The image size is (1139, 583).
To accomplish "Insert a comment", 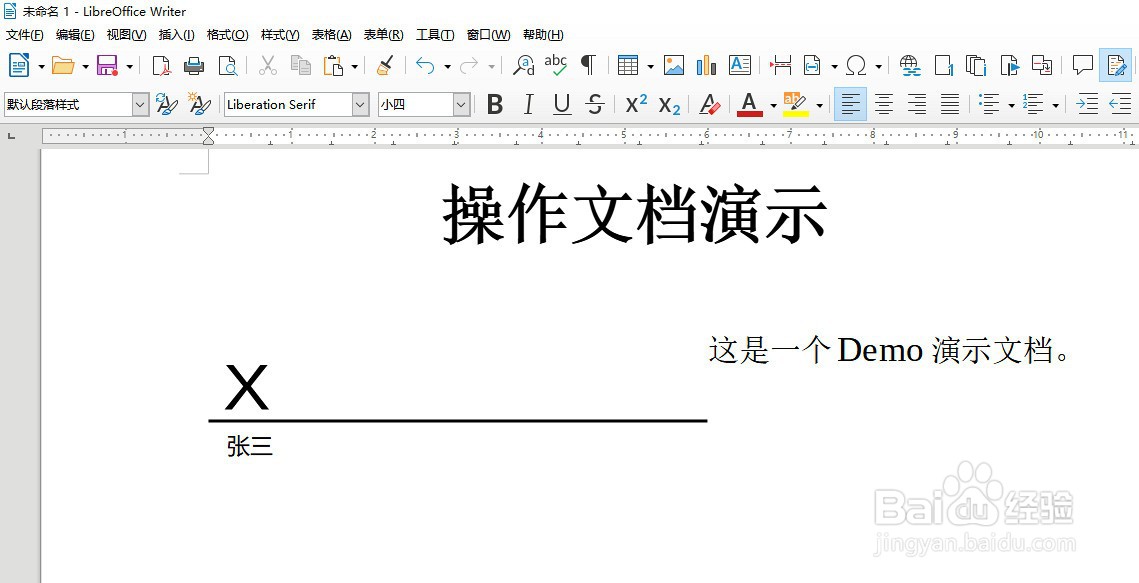I will [1082, 64].
